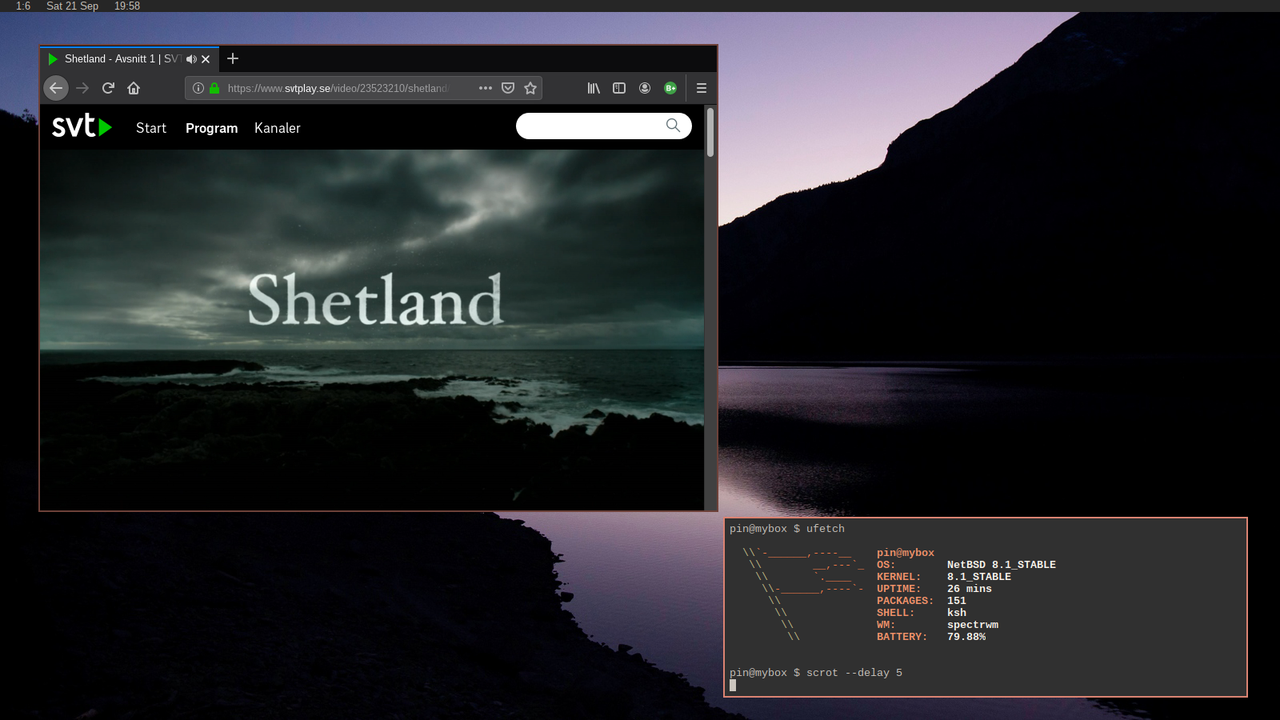The height and width of the screenshot is (720, 1280).
Task: Click the green B+ extension icon
Action: coord(670,88)
